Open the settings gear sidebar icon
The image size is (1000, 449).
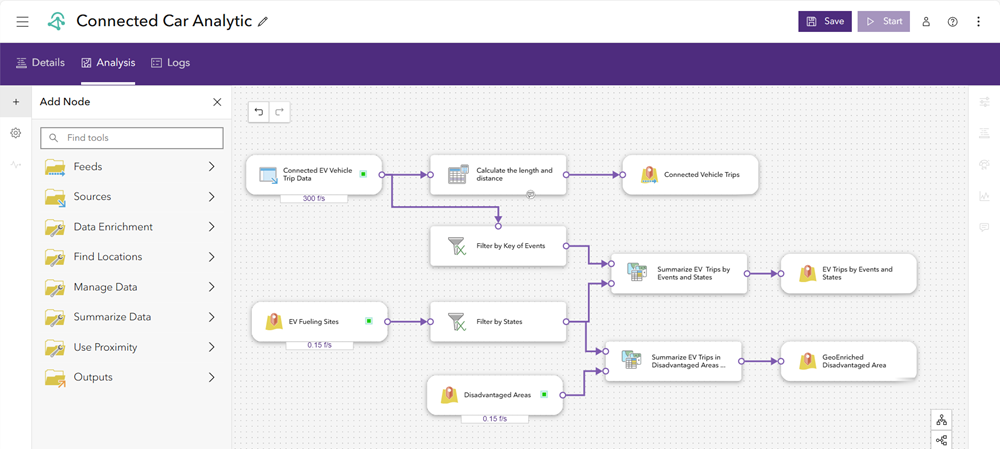(16, 133)
